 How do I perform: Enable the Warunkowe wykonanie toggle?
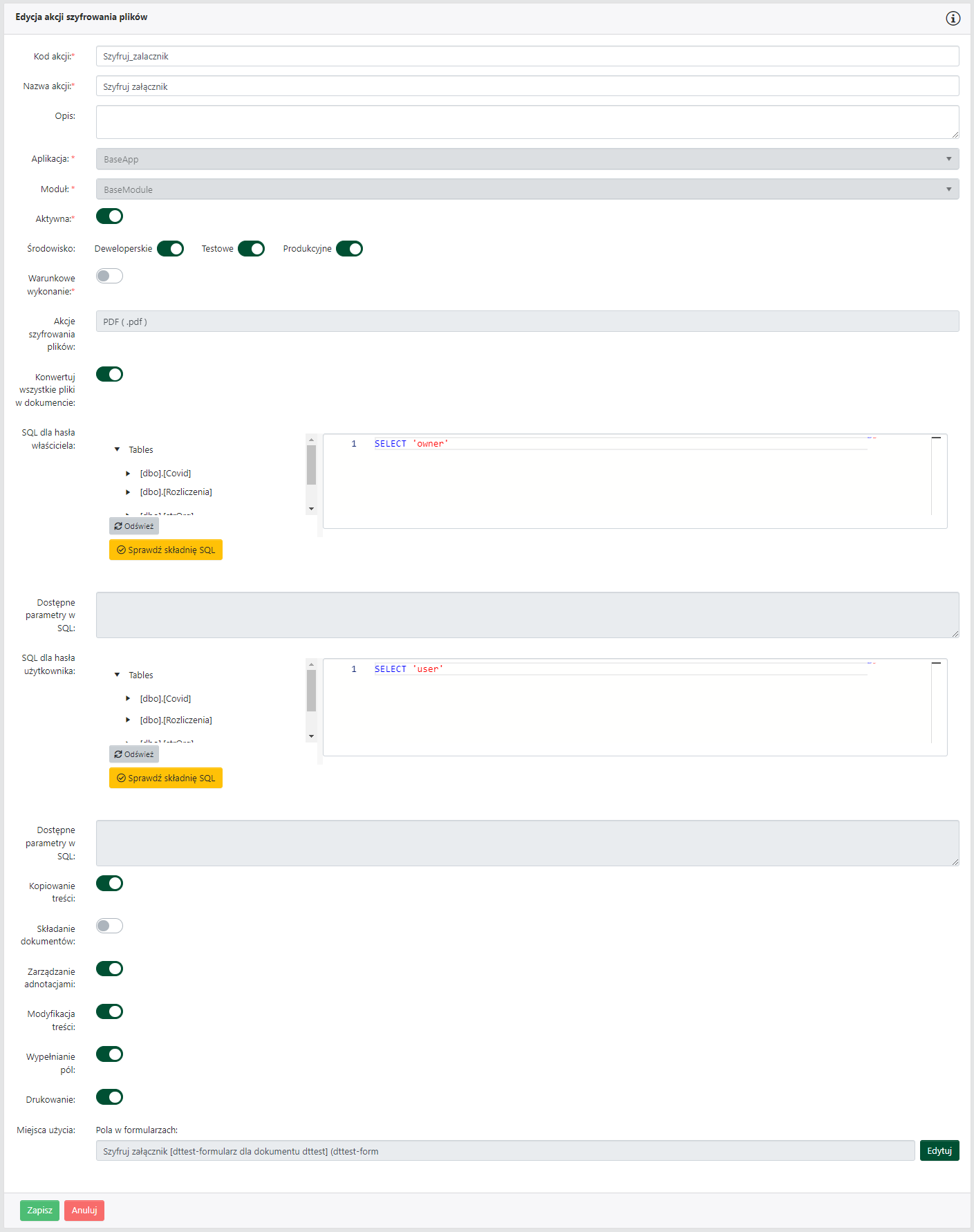[109, 276]
